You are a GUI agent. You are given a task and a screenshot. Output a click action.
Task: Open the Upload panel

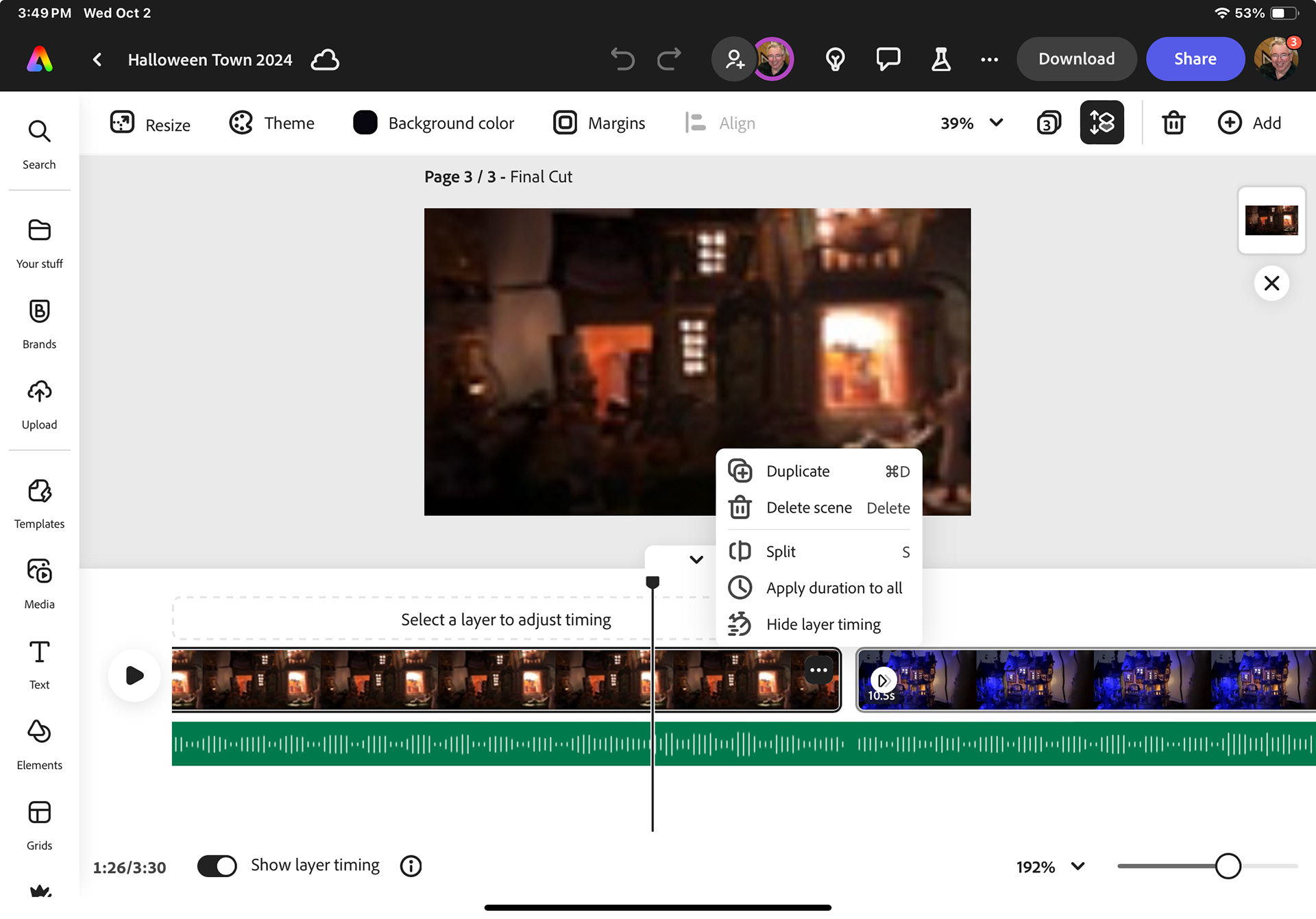click(x=39, y=405)
